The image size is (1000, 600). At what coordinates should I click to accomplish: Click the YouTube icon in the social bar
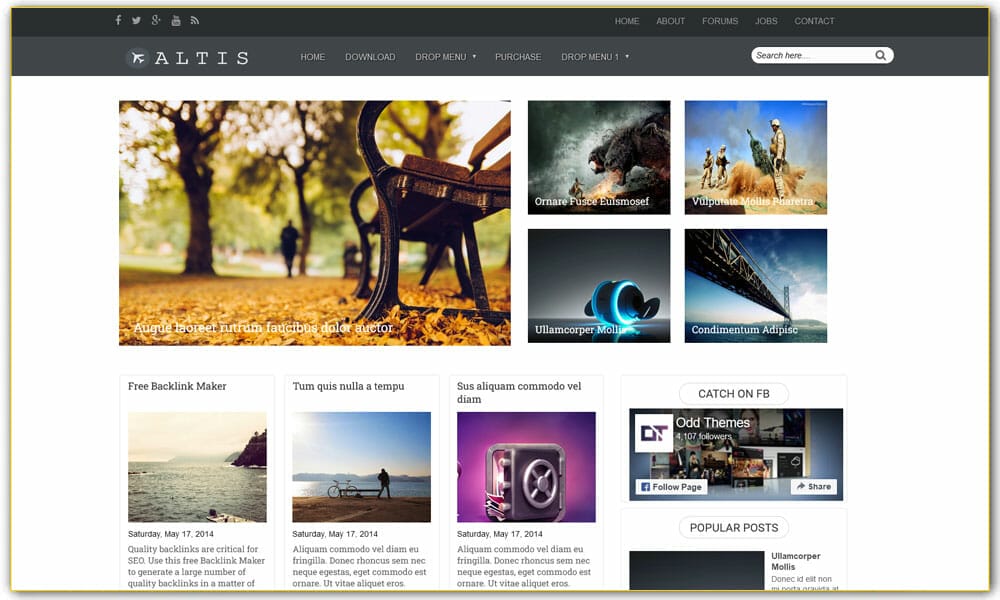click(175, 19)
